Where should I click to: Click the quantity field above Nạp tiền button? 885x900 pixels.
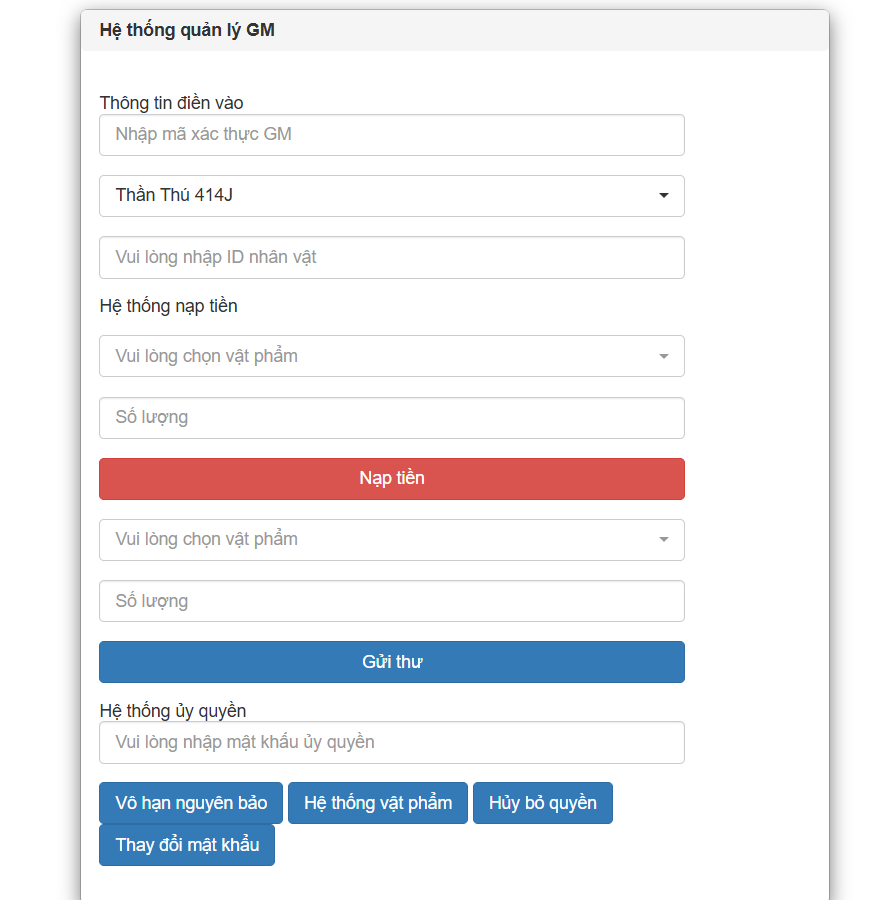391,418
